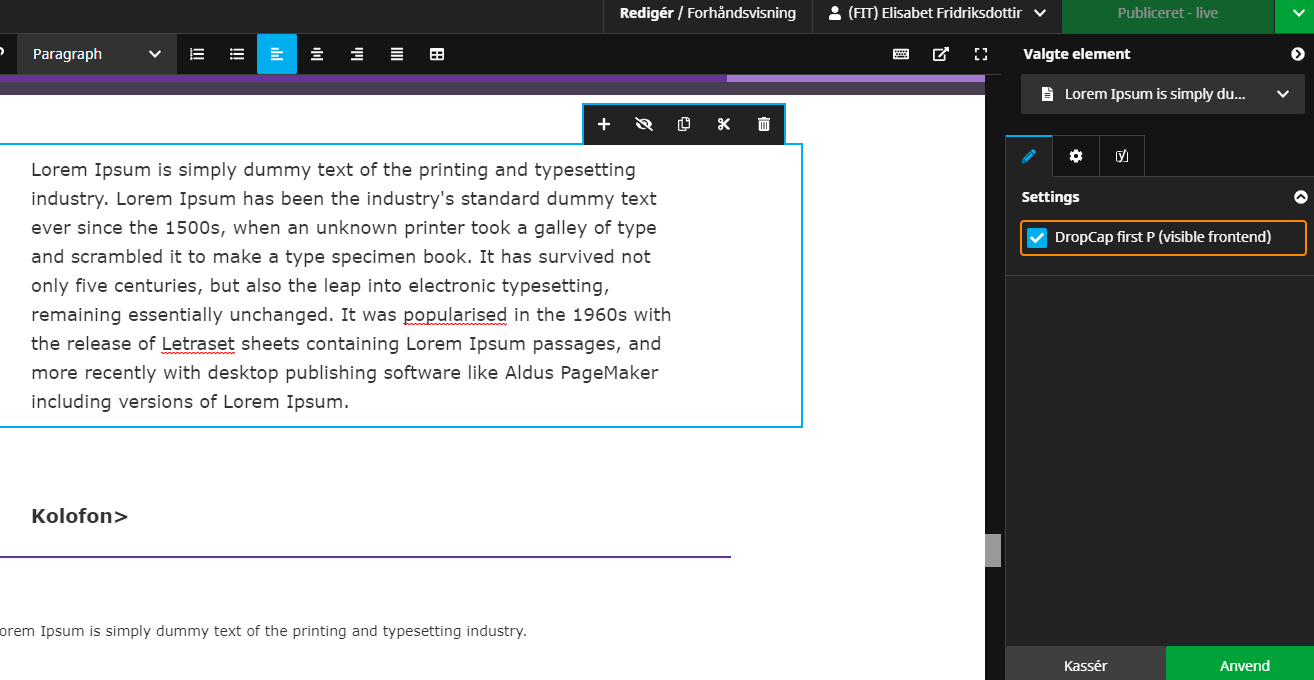Click inside the selected Lorem Ipsum paragraph
Screen dimensions: 1314x680
coord(351,286)
